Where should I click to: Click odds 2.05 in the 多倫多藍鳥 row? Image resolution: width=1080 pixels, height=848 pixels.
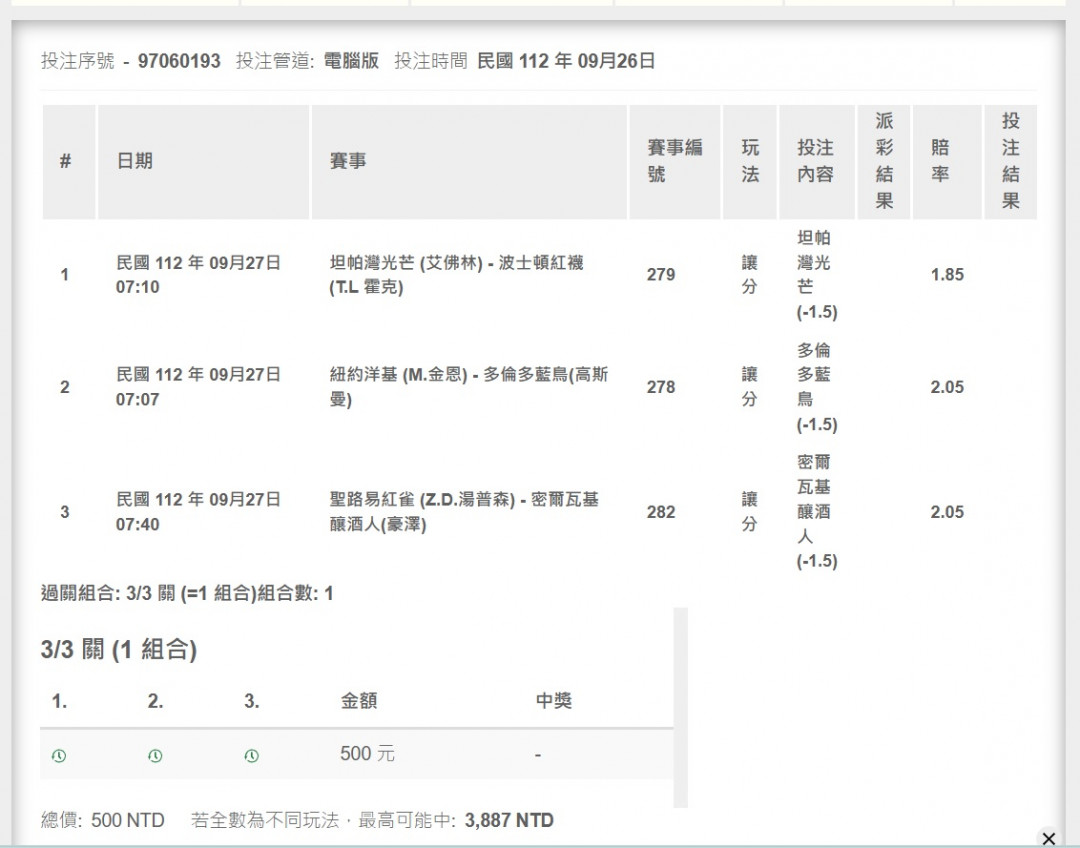(x=947, y=386)
